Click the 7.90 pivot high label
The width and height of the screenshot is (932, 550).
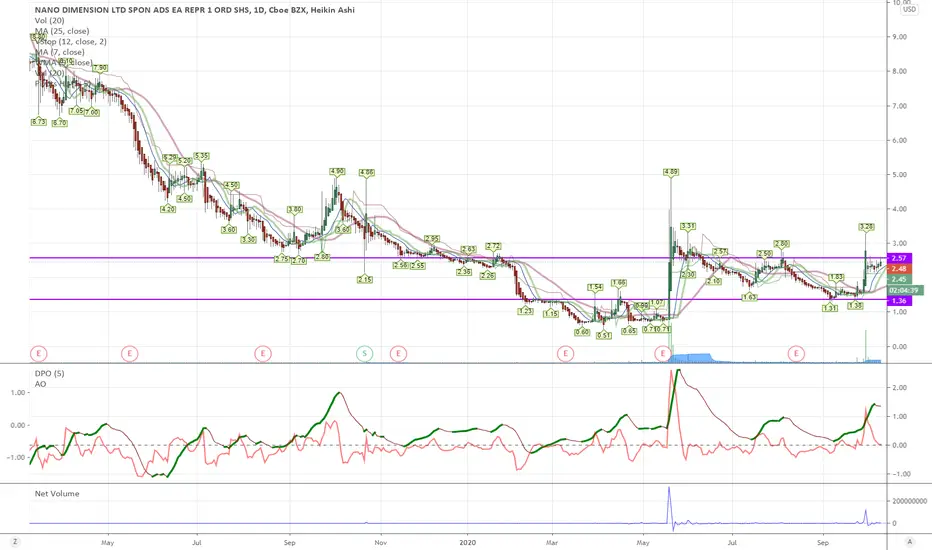point(100,68)
